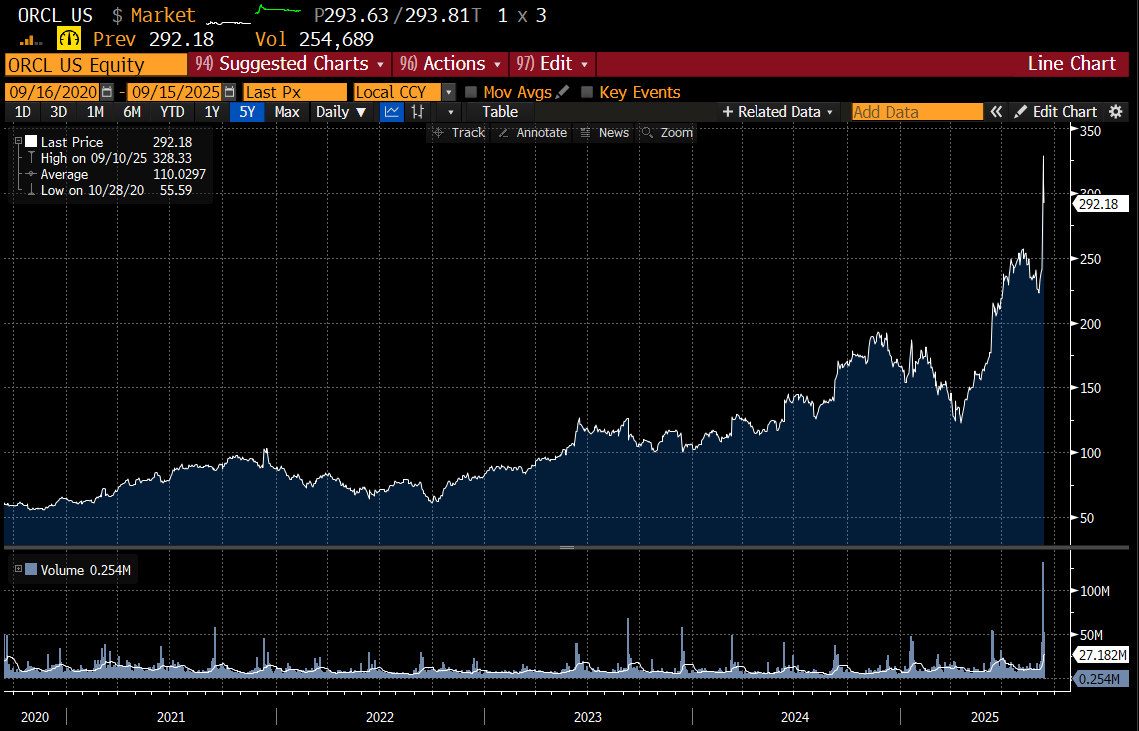Click the intraday green sparkline

(278, 10)
